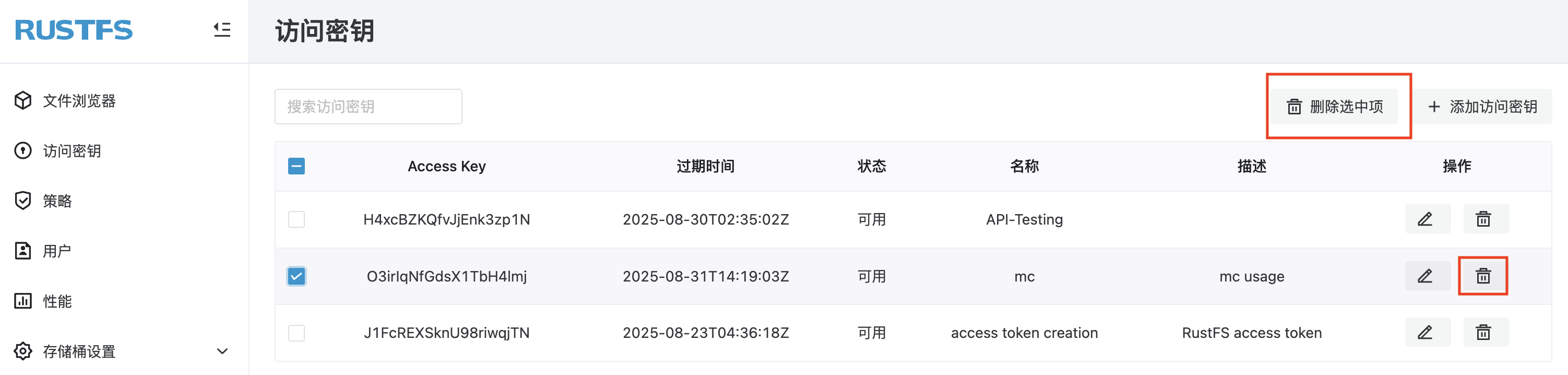Click the select-all checkbox in table header
This screenshot has height=375, width=1568.
pos(296,166)
